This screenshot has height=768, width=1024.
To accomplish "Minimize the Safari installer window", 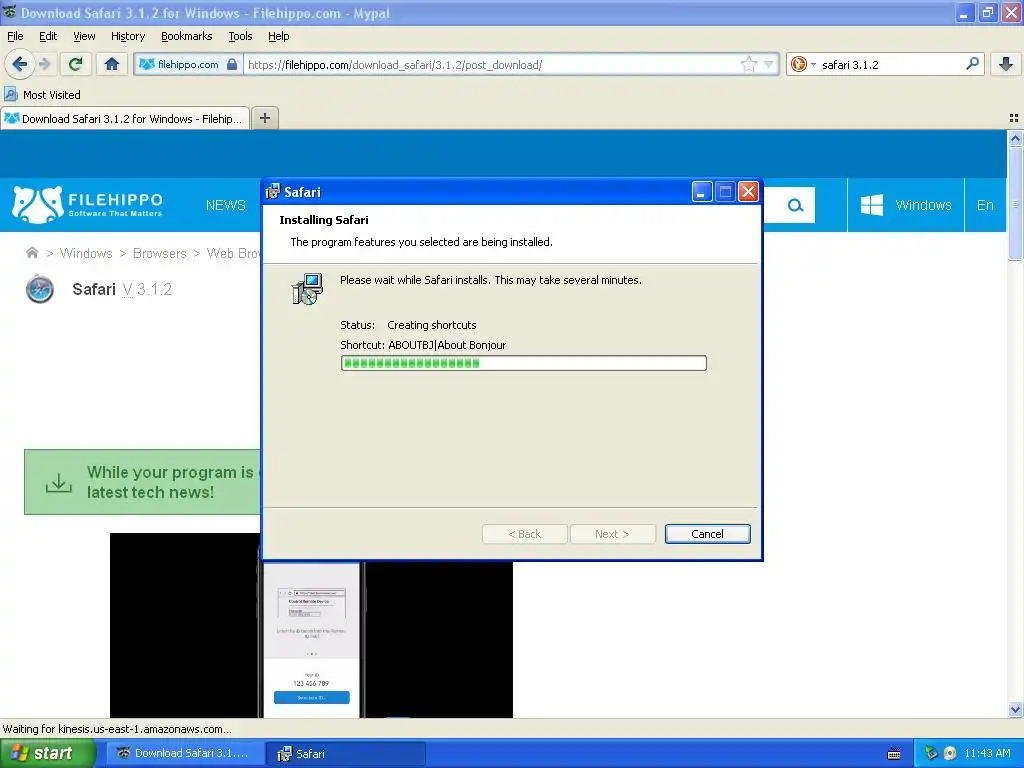I will [702, 191].
